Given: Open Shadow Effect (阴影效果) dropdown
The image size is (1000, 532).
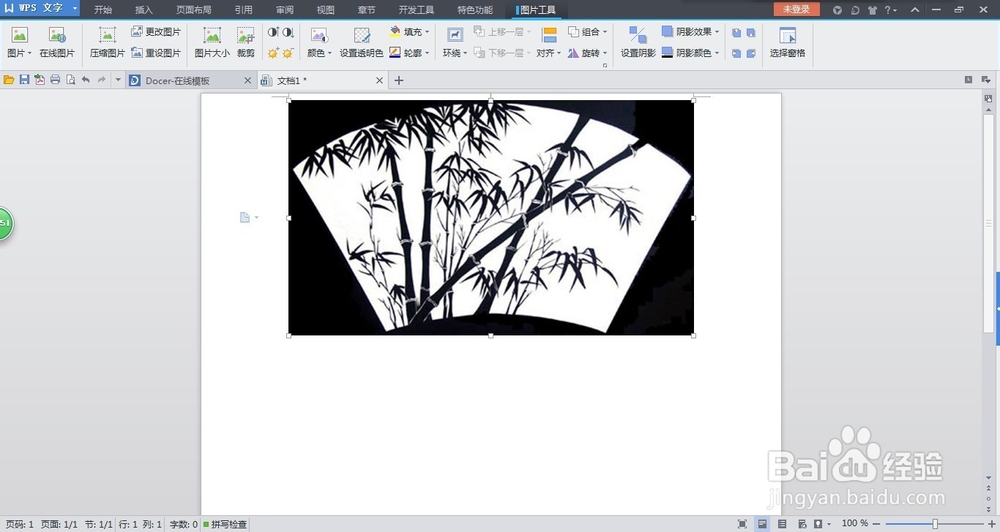Looking at the screenshot, I should point(691,31).
